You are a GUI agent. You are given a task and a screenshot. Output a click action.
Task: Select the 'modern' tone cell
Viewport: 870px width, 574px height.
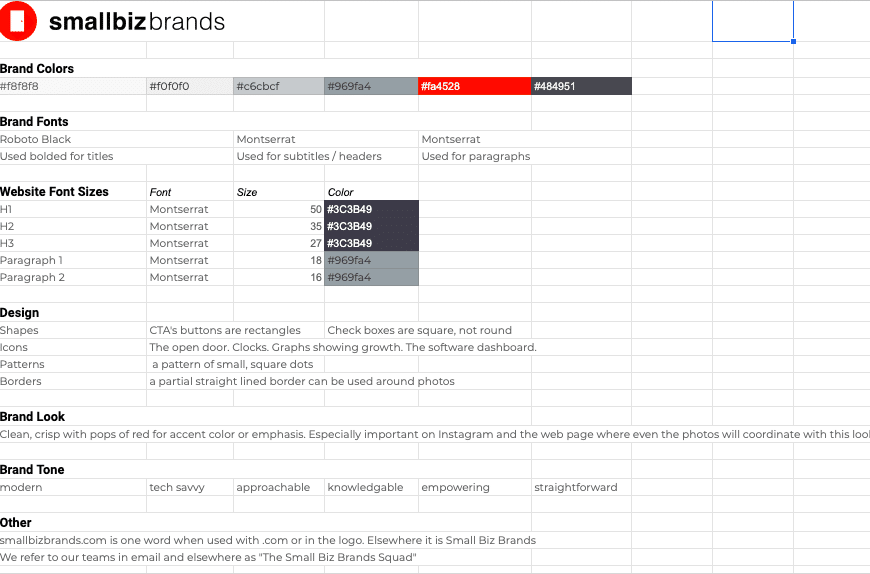73,487
